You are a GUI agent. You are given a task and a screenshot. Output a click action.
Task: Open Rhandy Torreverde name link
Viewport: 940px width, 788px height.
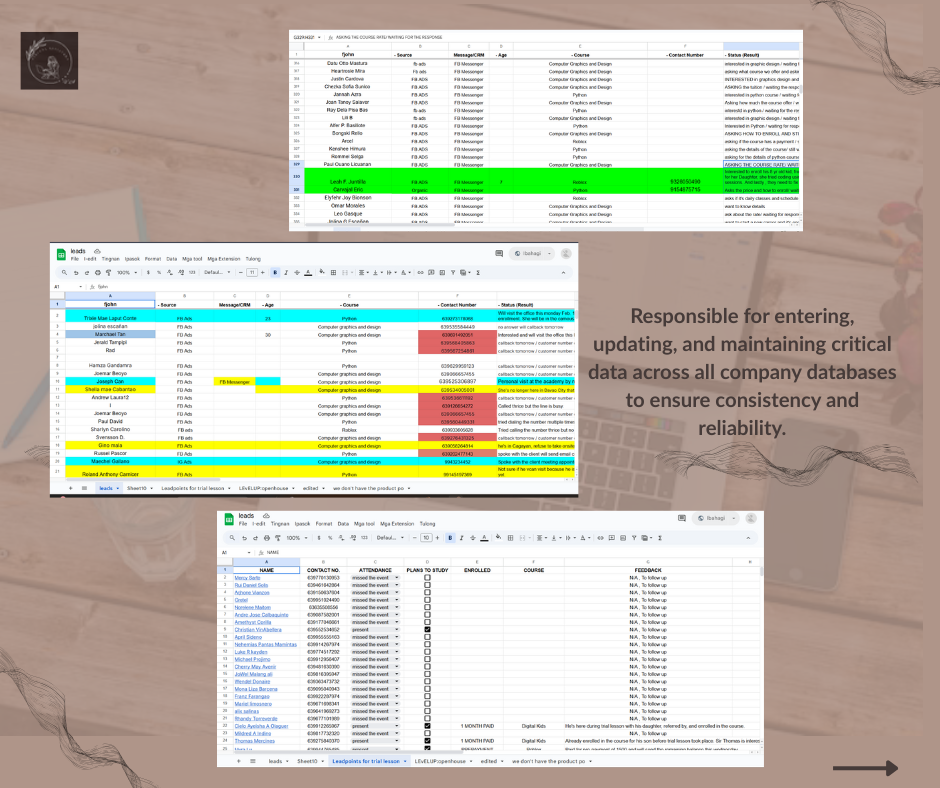[256, 718]
